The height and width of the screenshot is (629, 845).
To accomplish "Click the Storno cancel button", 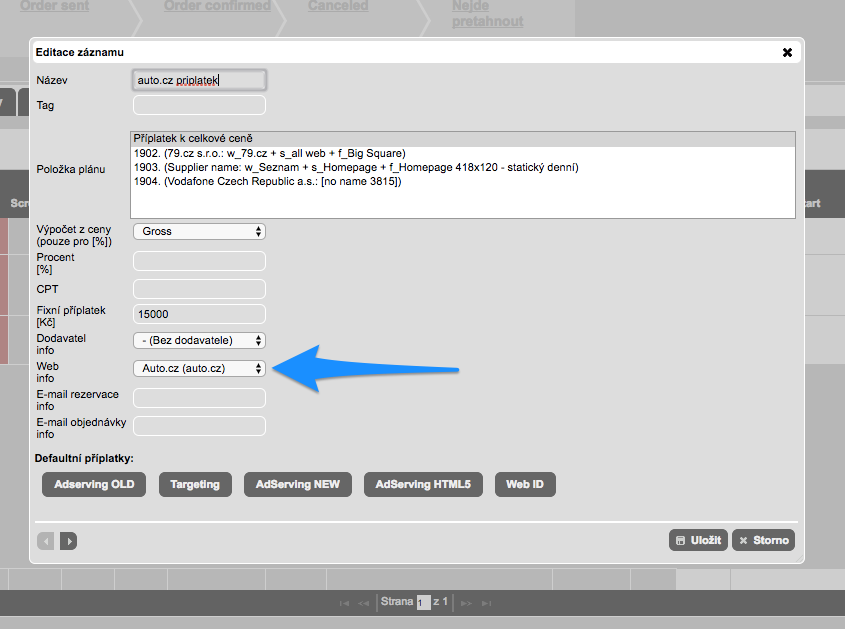I will click(763, 540).
